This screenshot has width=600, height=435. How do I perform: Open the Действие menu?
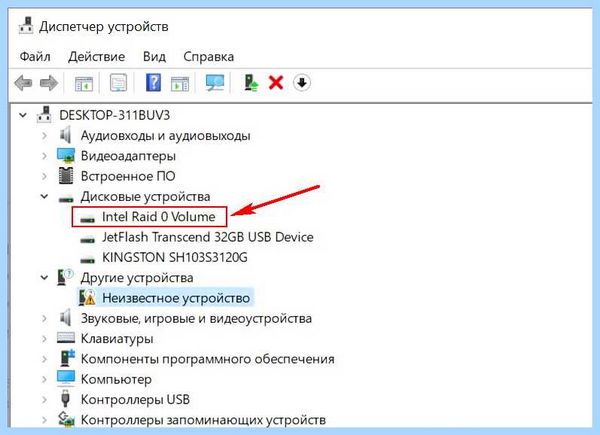[96, 57]
